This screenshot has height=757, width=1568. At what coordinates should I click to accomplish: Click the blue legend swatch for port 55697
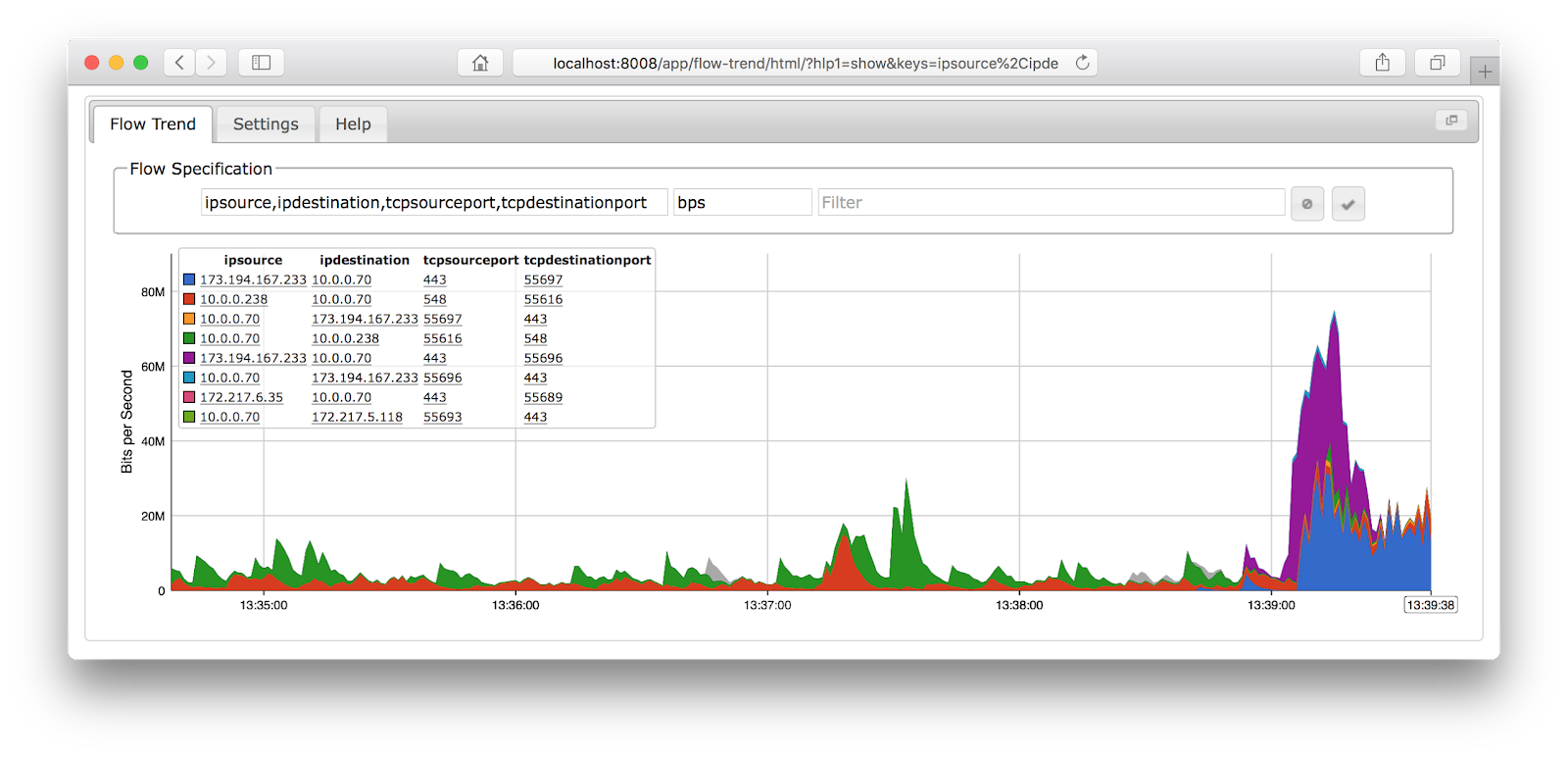189,279
